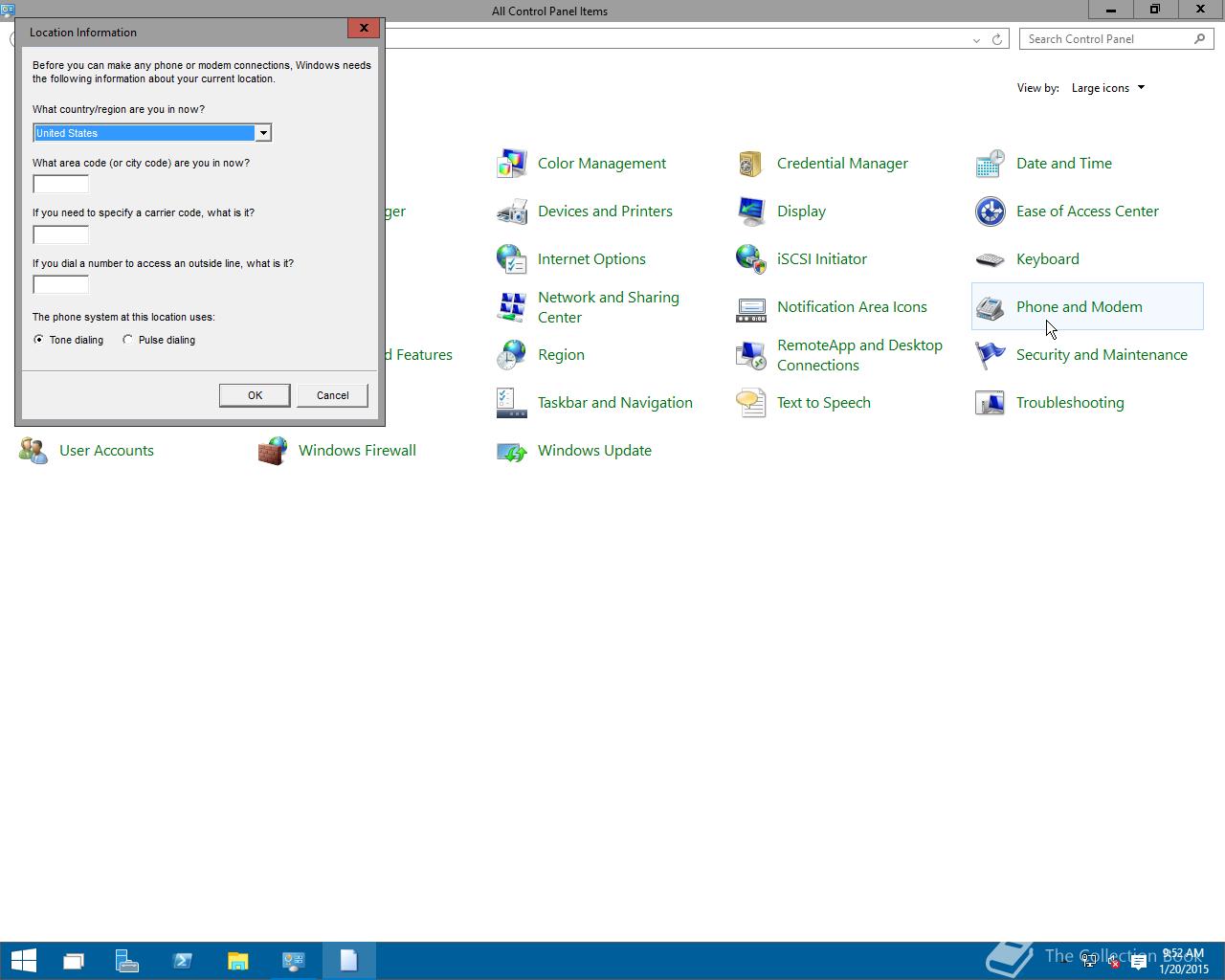
Task: Open the blank document taskbar item
Action: [348, 960]
